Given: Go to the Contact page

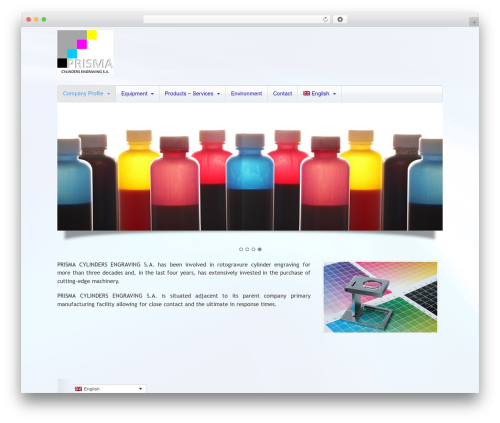Looking at the screenshot, I should [282, 94].
